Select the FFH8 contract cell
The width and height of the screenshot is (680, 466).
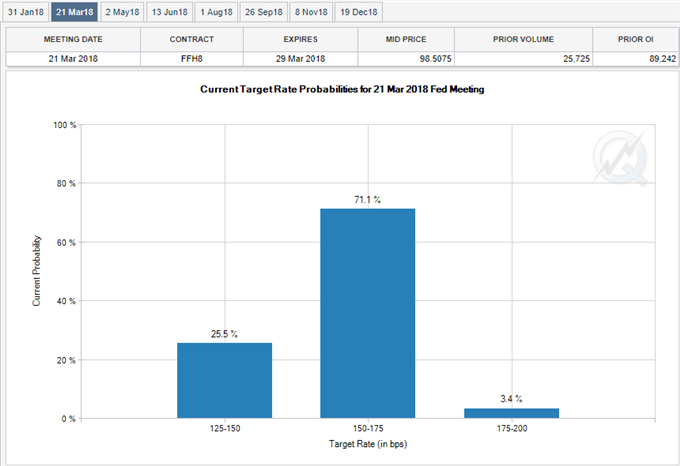(192, 59)
